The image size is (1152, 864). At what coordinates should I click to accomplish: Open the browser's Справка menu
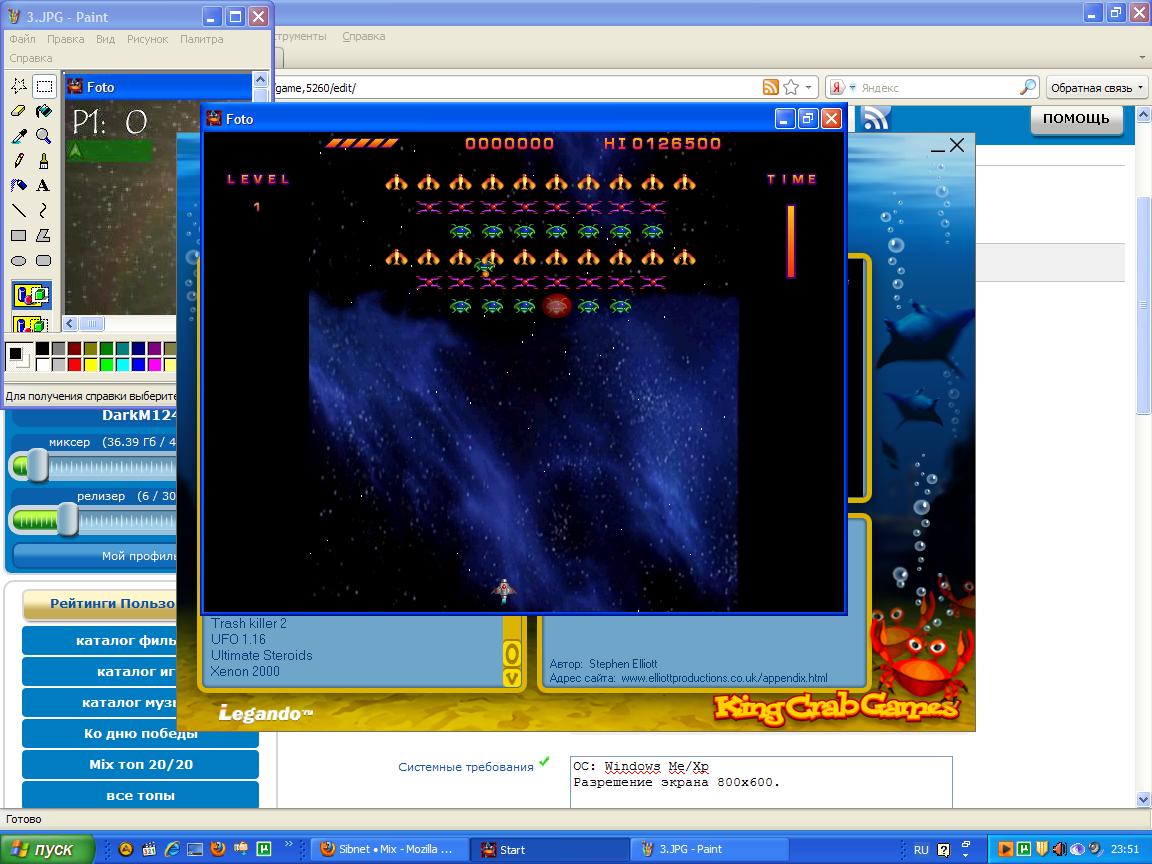coord(364,36)
